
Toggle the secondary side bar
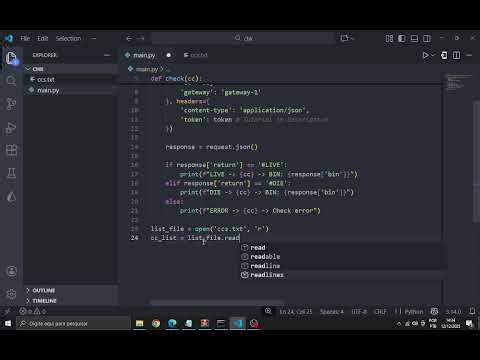click(427, 38)
